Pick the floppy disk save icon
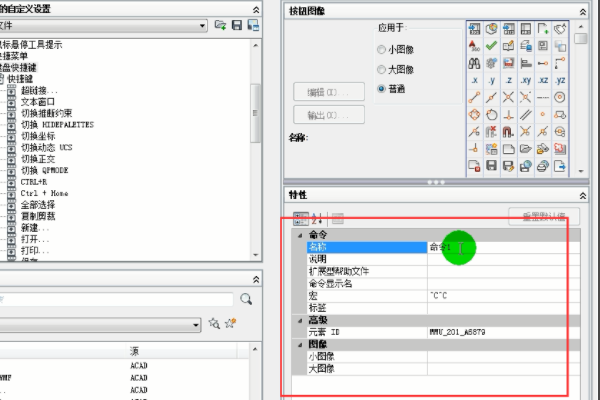Image resolution: width=600 pixels, height=400 pixels. (492, 166)
